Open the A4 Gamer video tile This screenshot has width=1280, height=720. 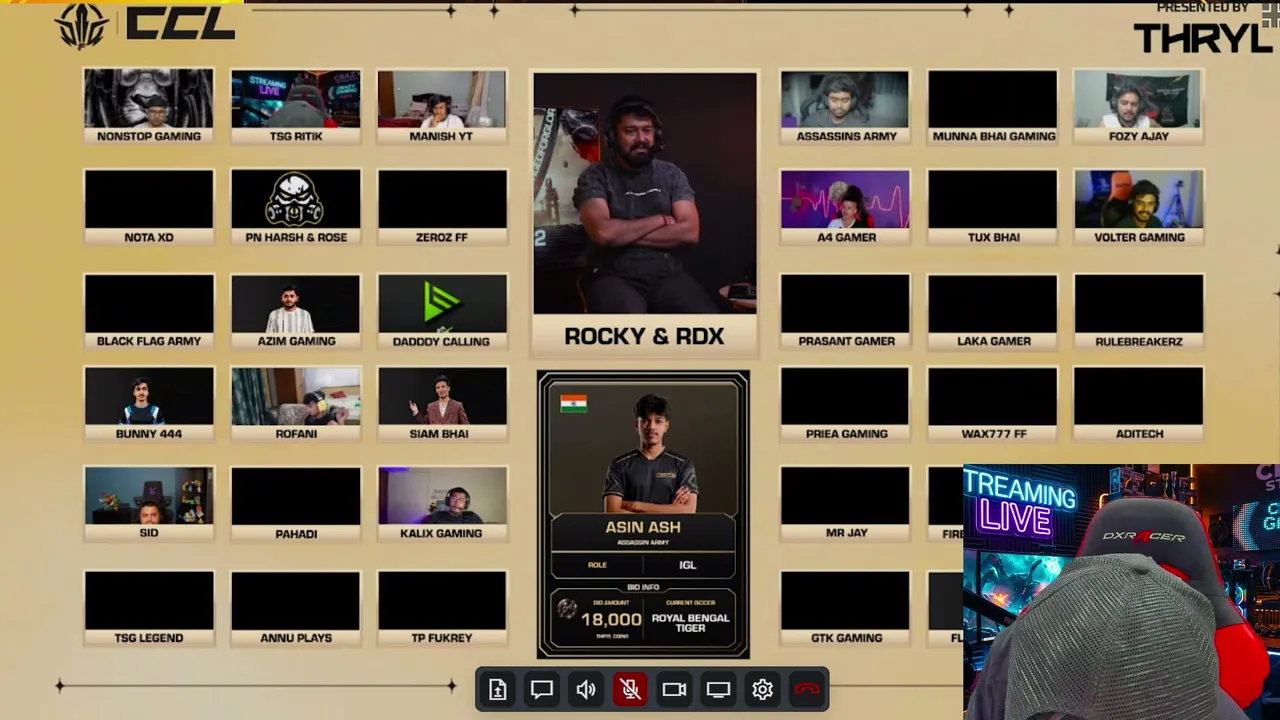[x=845, y=207]
